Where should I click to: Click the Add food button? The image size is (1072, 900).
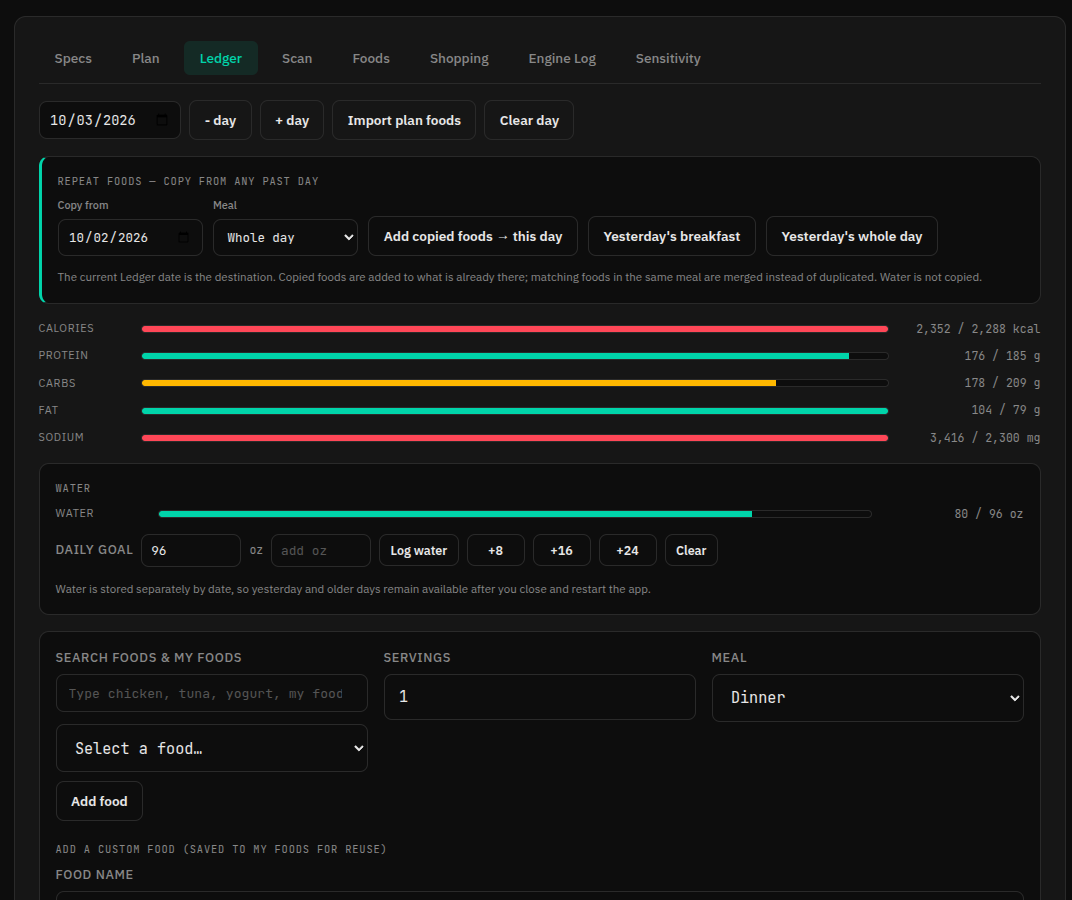(x=99, y=801)
